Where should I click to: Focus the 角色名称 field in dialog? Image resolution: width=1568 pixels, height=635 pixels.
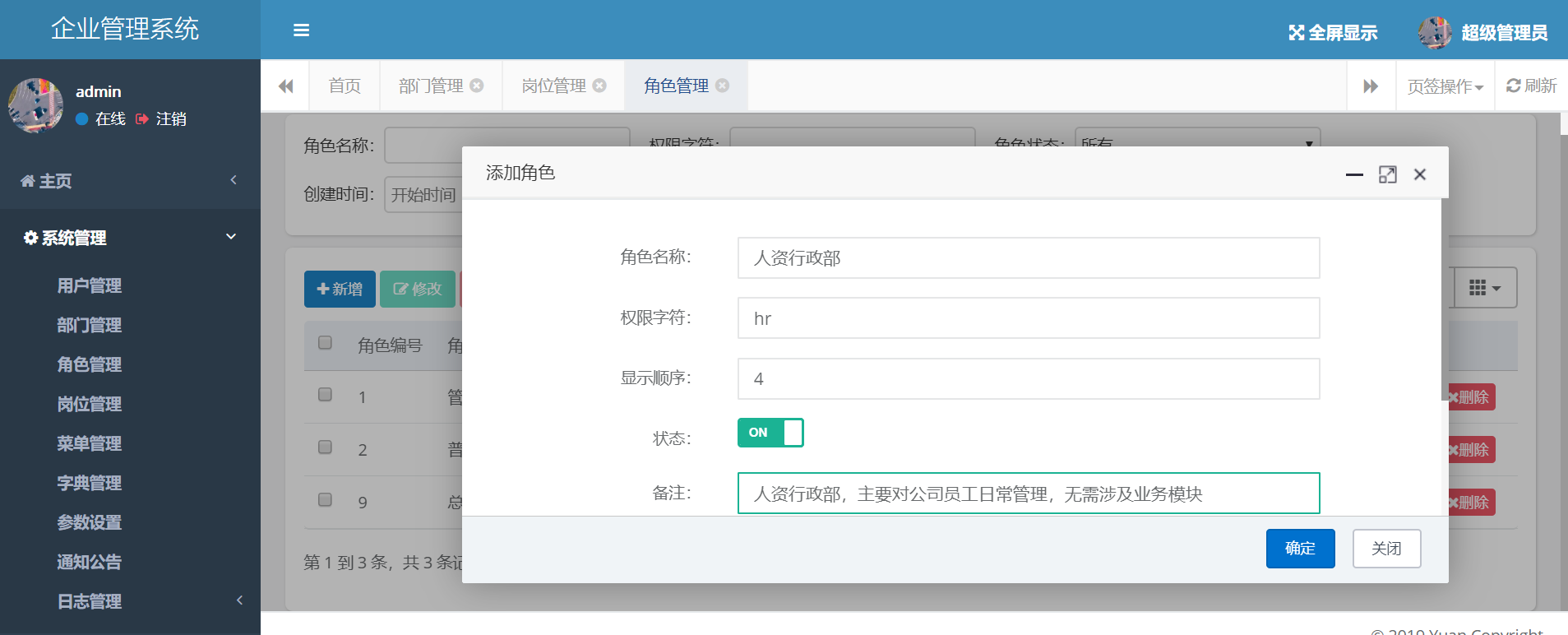pyautogui.click(x=1029, y=258)
